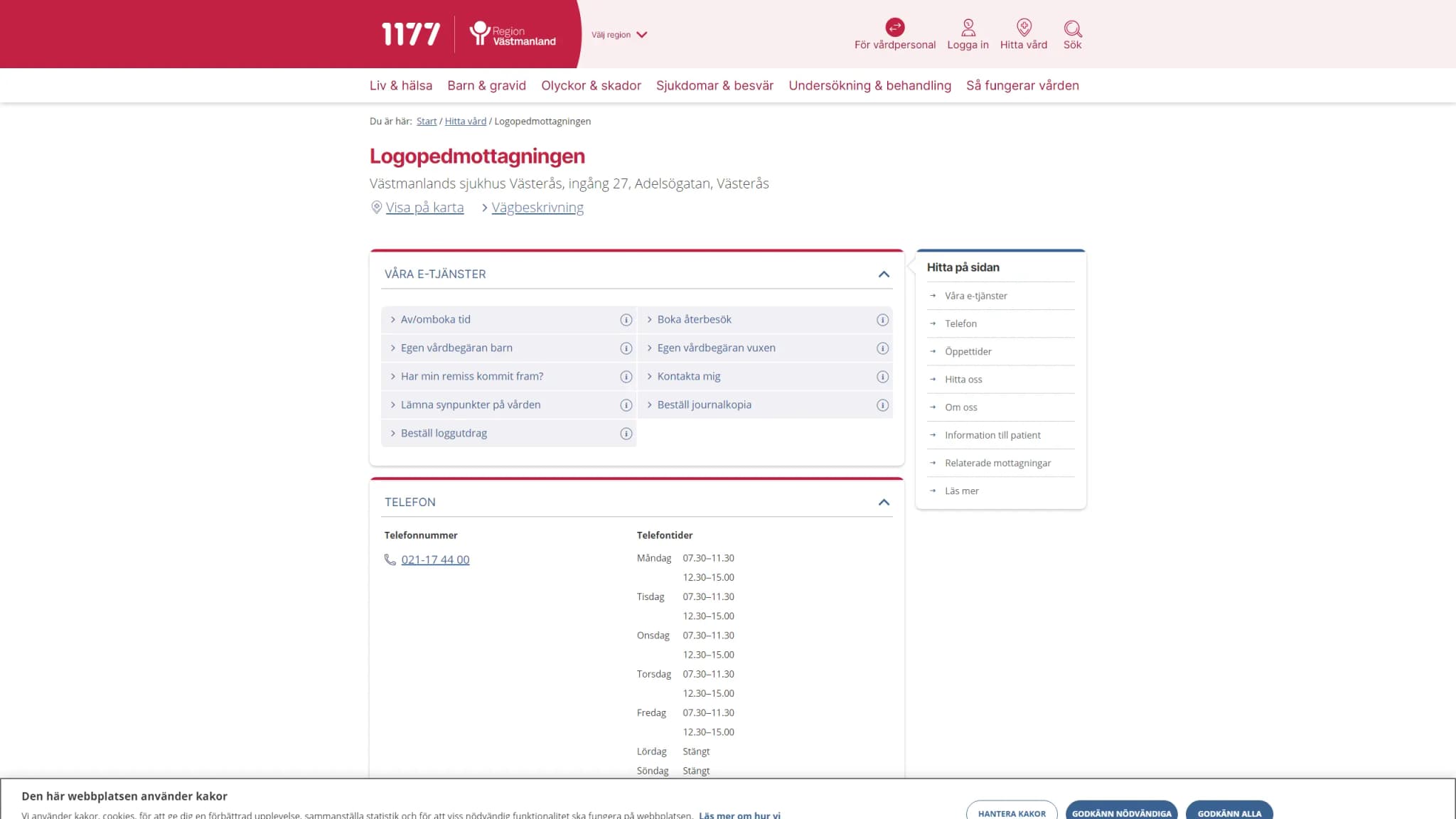This screenshot has width=1456, height=819.
Task: Open Vägbeskrivning link
Action: tap(537, 208)
